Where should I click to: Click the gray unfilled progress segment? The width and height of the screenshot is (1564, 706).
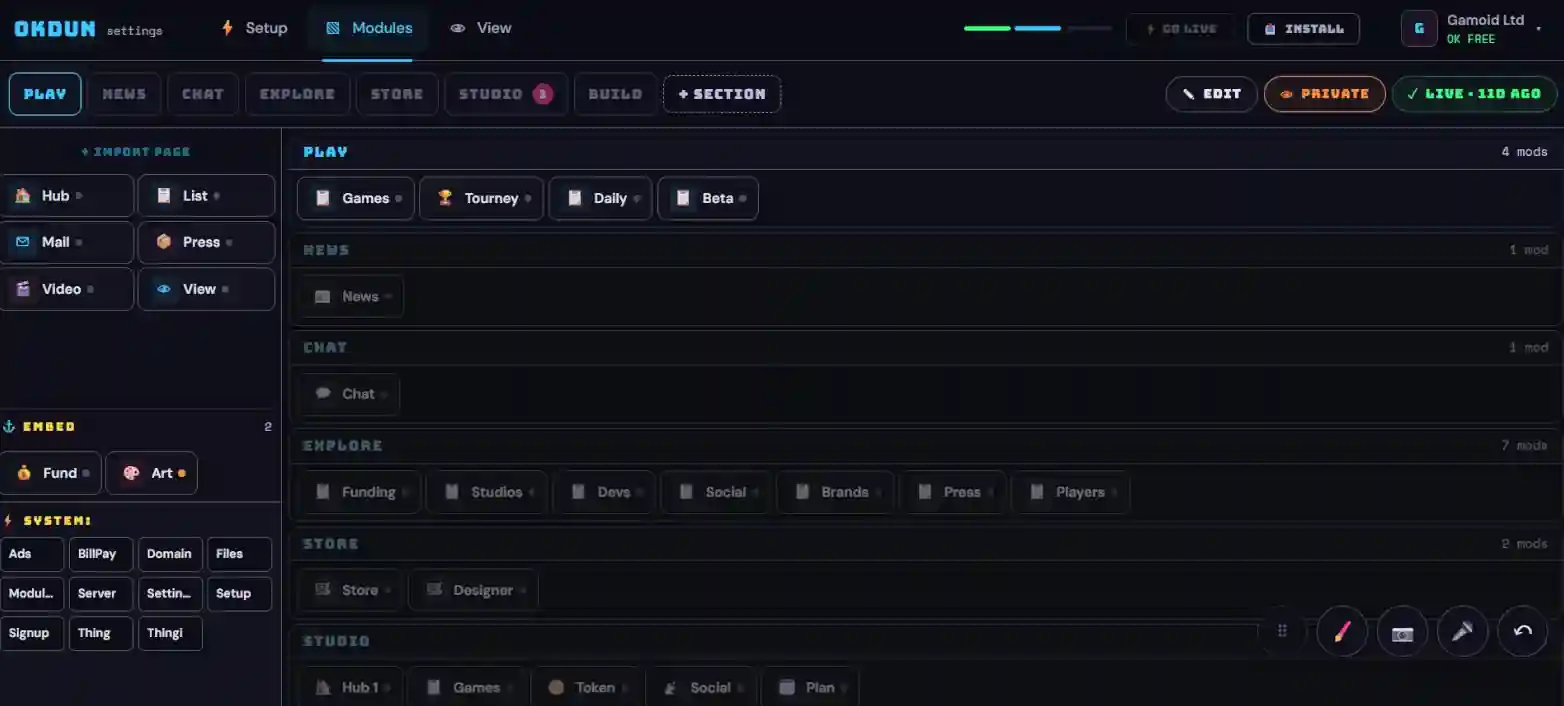pyautogui.click(x=1088, y=28)
